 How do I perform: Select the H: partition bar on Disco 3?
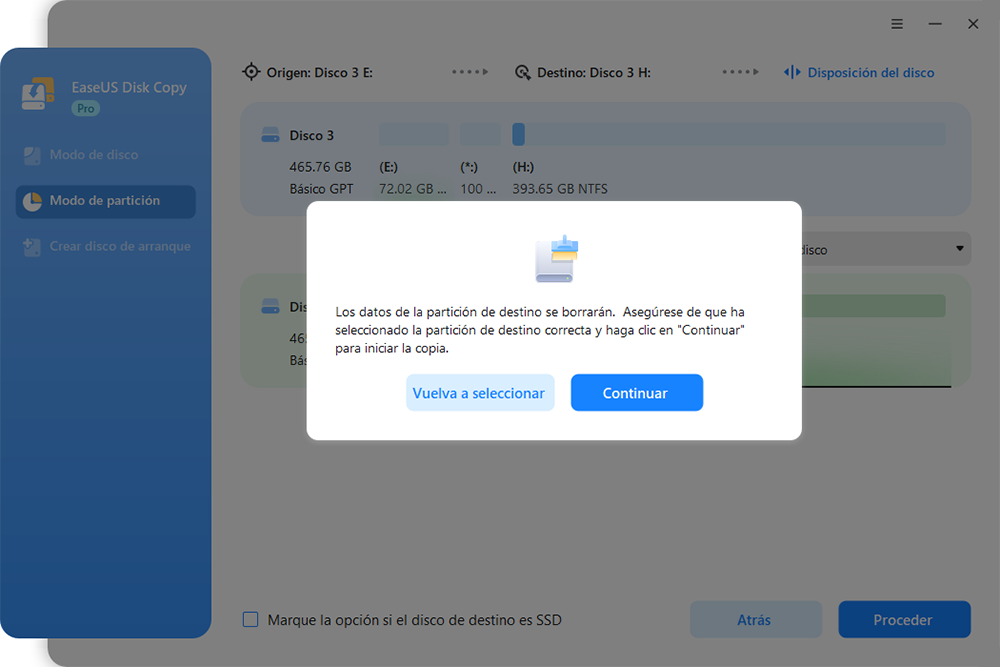(x=728, y=135)
